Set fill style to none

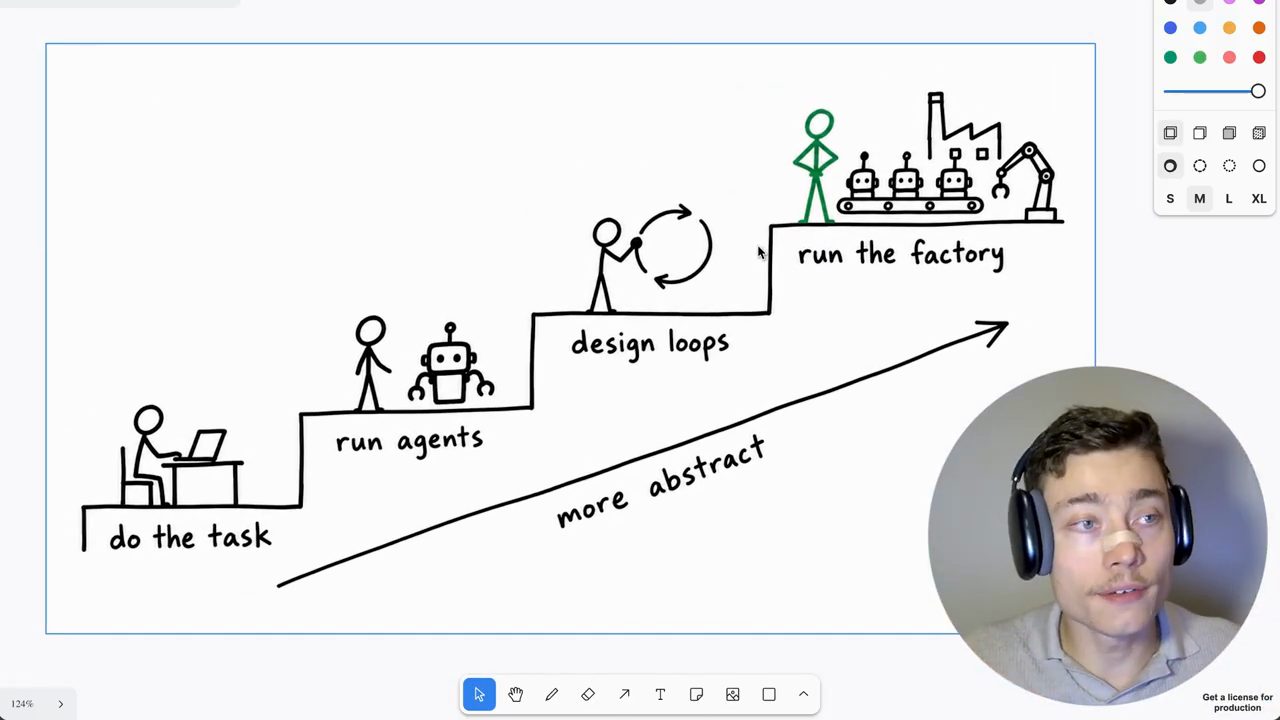point(1170,133)
